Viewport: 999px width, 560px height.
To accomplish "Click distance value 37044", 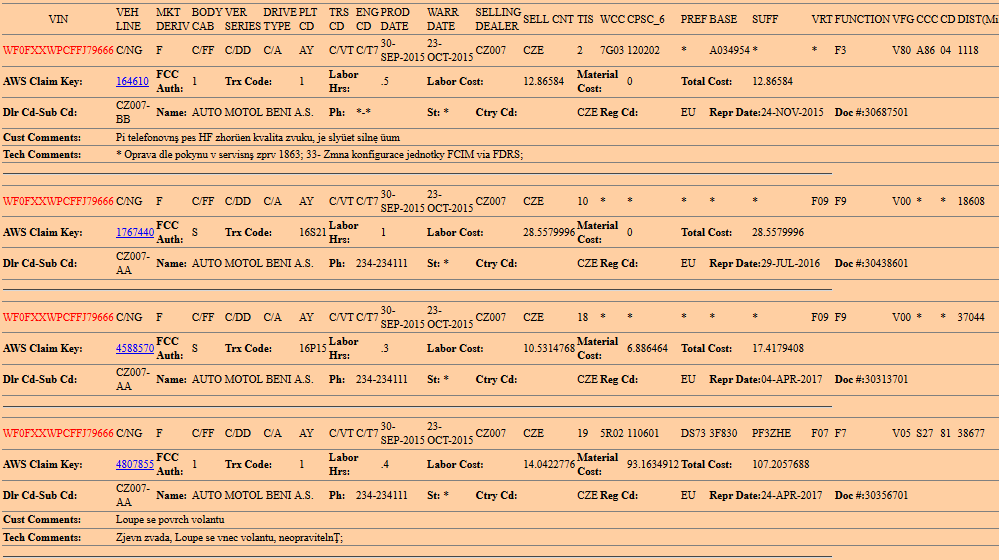I will coord(970,318).
